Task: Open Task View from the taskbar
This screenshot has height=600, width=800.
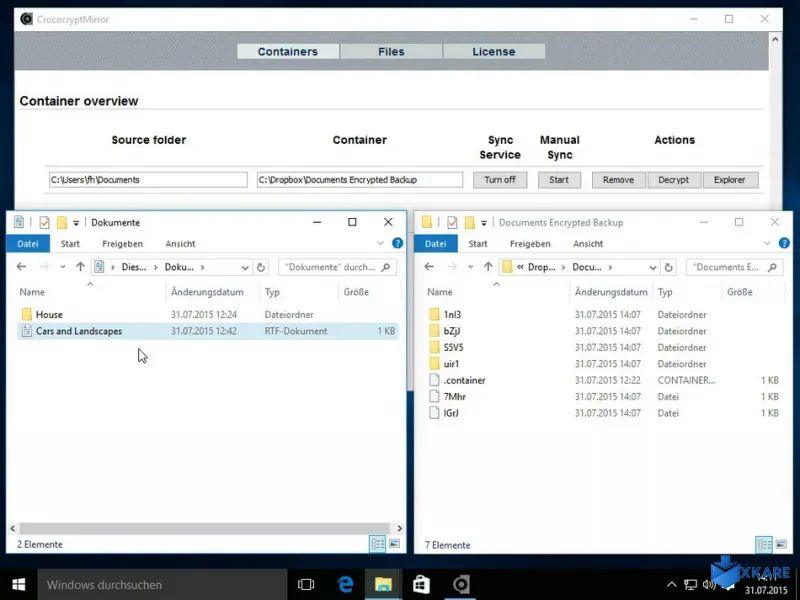Action: [306, 584]
